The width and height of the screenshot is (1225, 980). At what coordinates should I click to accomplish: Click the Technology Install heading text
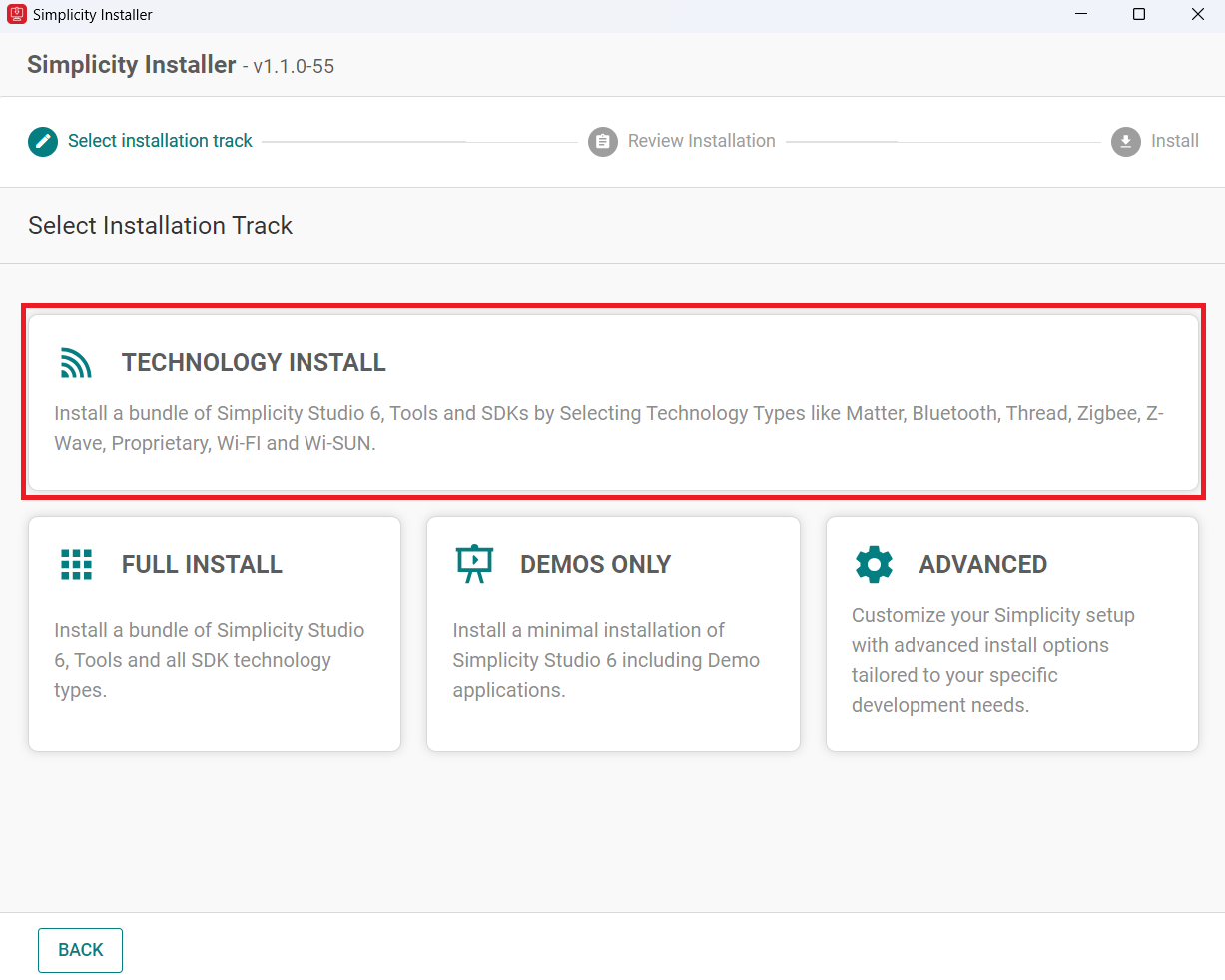point(254,362)
